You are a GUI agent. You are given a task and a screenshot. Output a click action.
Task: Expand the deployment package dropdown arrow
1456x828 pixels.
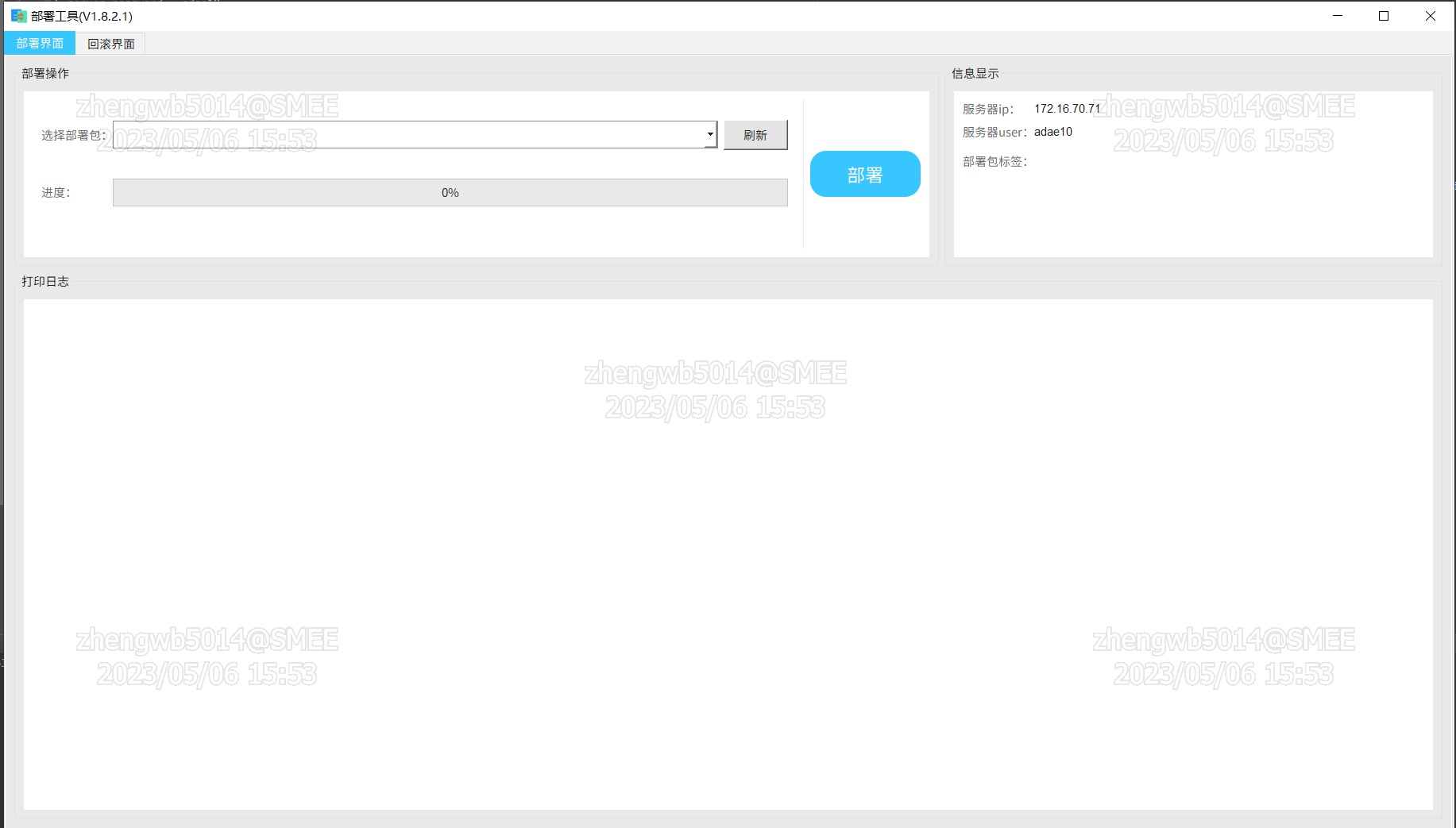[x=710, y=135]
